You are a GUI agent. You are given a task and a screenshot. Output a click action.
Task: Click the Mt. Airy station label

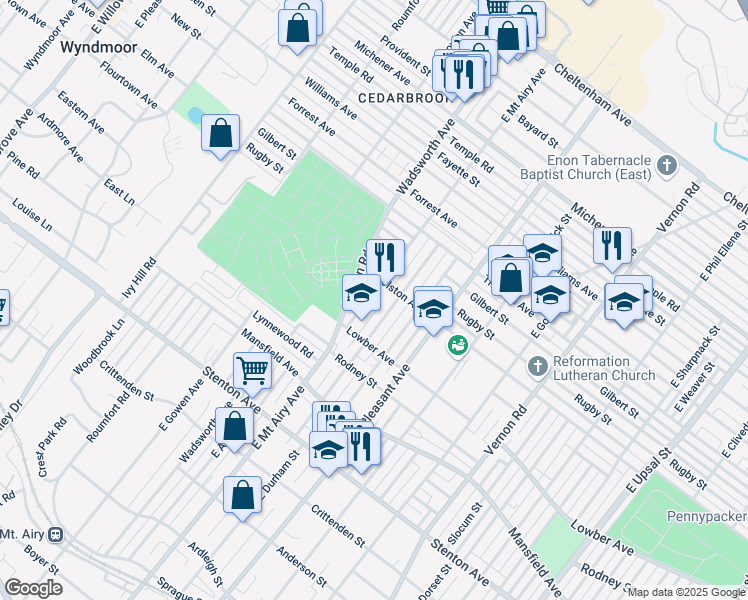[22, 534]
